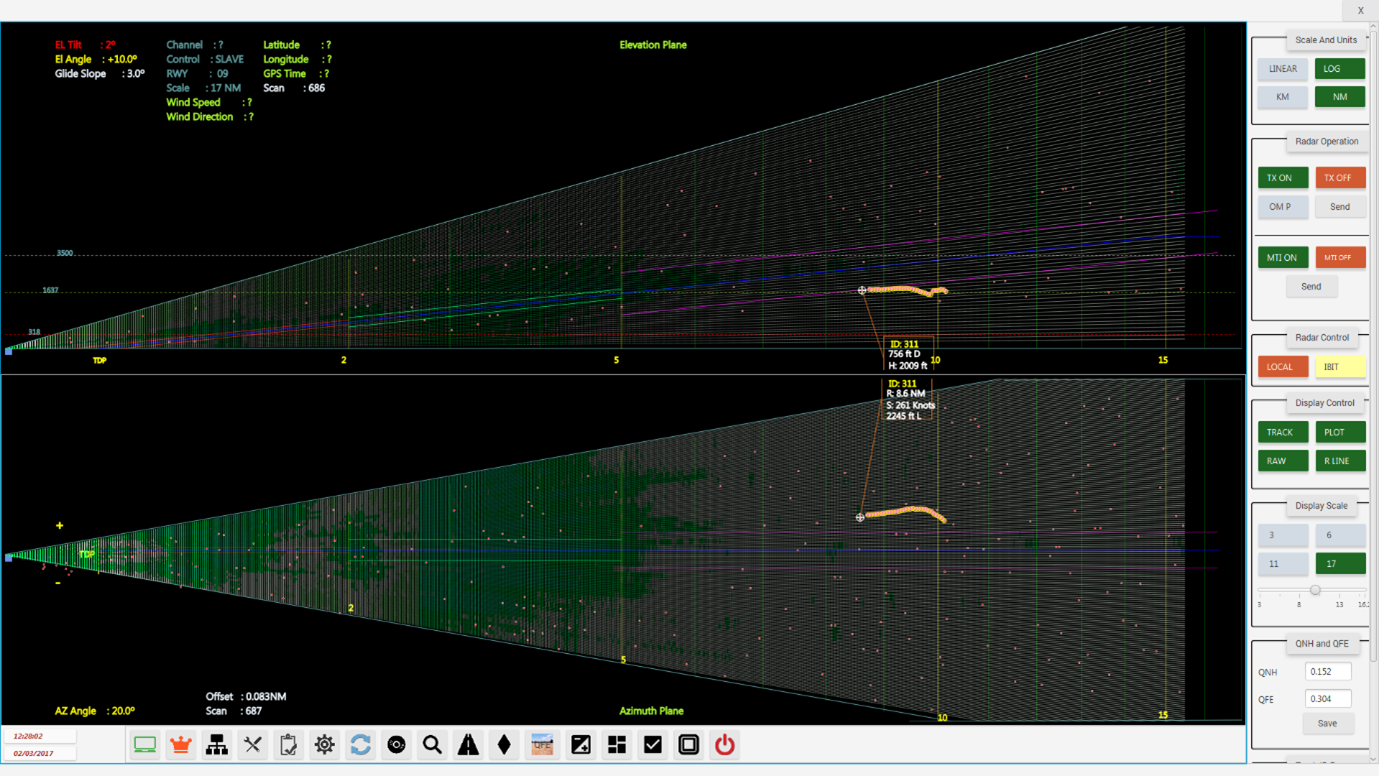Click the diamond symbol icon
Screen dimensions: 1379x776
pos(504,745)
